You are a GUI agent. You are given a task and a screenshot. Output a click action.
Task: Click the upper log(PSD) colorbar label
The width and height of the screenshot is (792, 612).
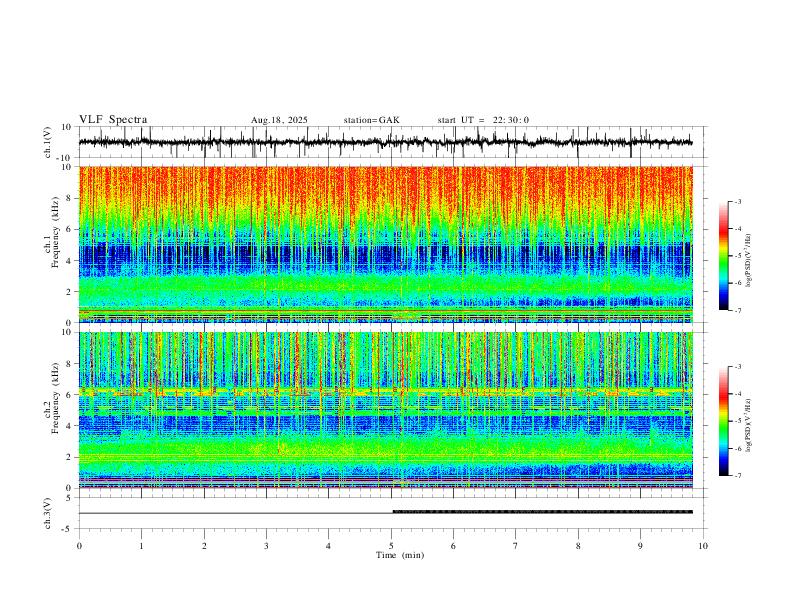[749, 260]
